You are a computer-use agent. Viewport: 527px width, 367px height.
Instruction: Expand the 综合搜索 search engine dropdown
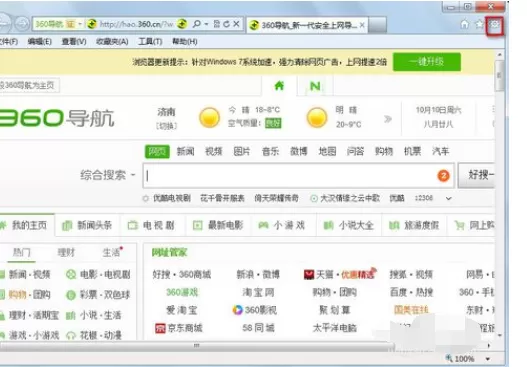(133, 175)
